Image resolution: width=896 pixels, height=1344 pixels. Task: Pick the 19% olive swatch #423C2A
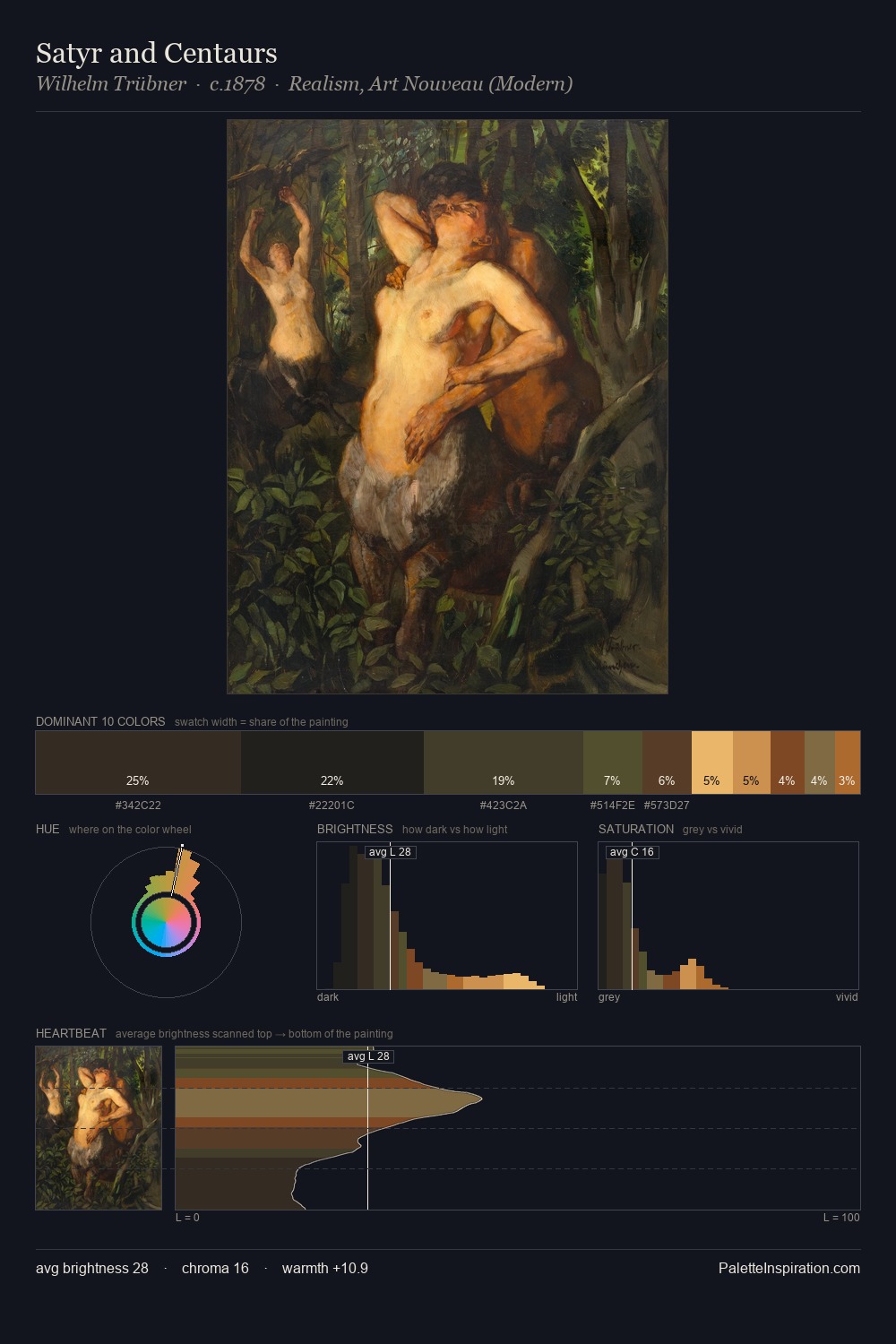[504, 762]
